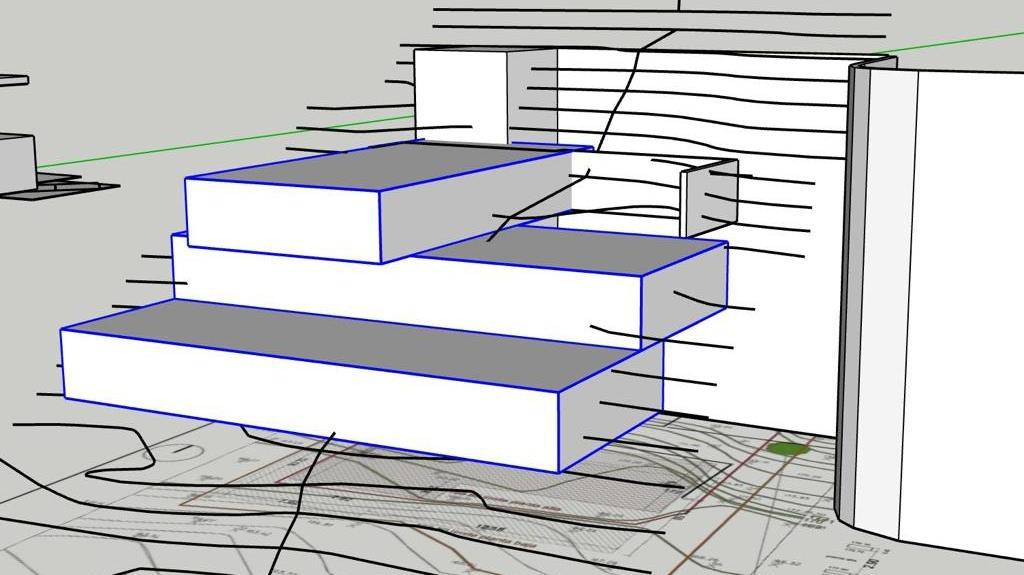Select the tall white box behind the stacked blocks
This screenshot has height=575, width=1024.
point(460,95)
